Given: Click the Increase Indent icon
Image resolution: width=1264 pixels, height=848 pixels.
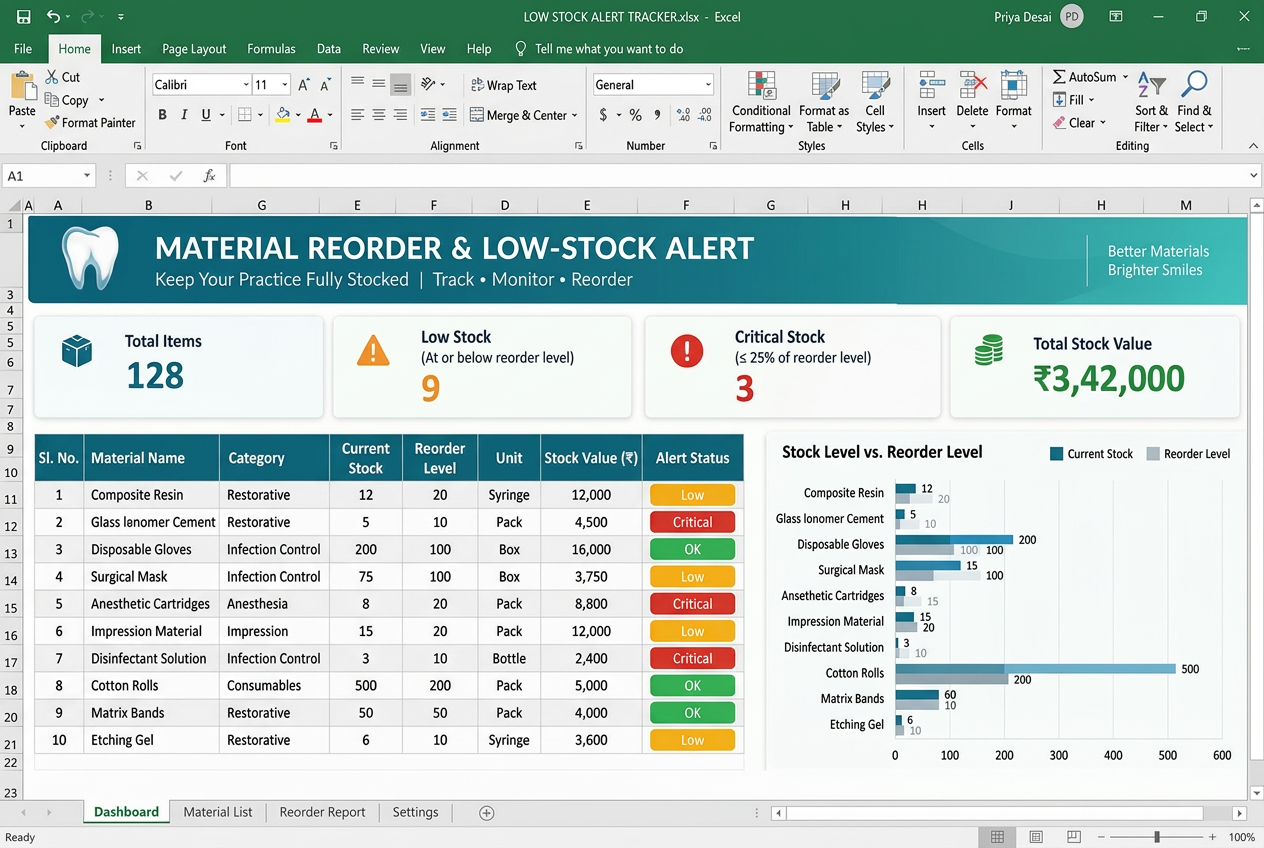Looking at the screenshot, I should coord(450,115).
